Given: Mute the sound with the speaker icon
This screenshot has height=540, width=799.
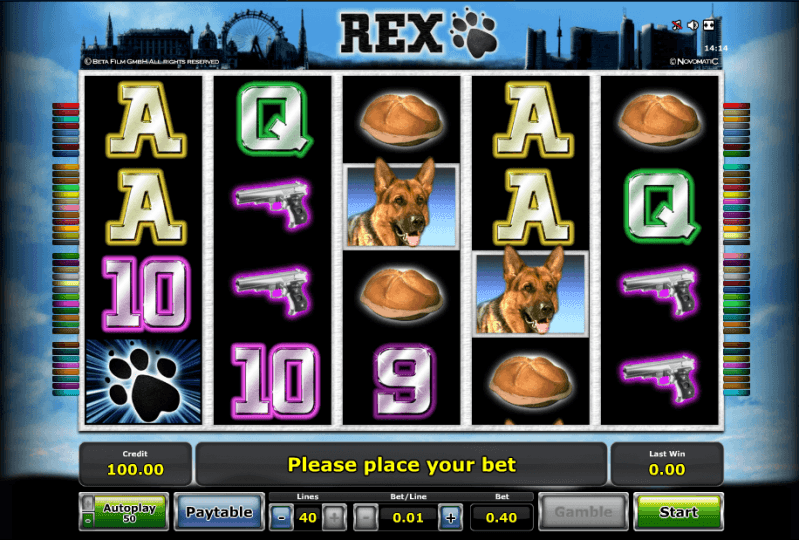Looking at the screenshot, I should 693,25.
